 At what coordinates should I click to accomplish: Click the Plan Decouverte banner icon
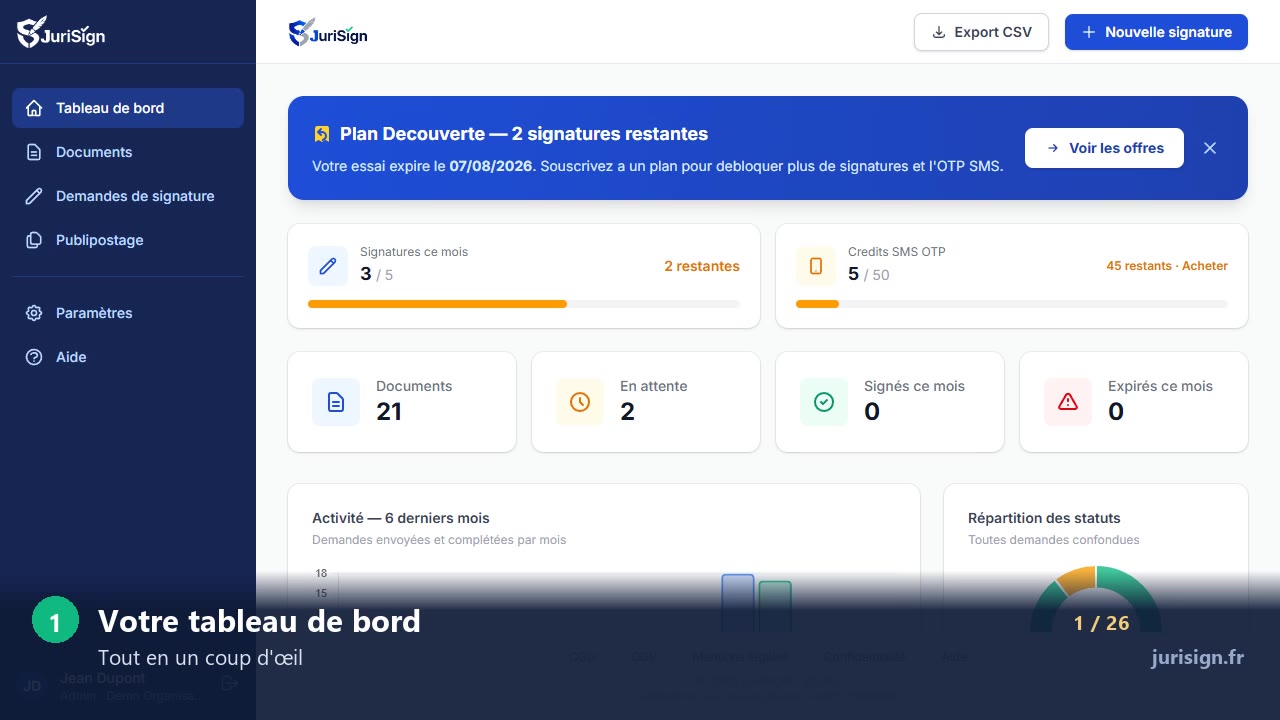[322, 134]
